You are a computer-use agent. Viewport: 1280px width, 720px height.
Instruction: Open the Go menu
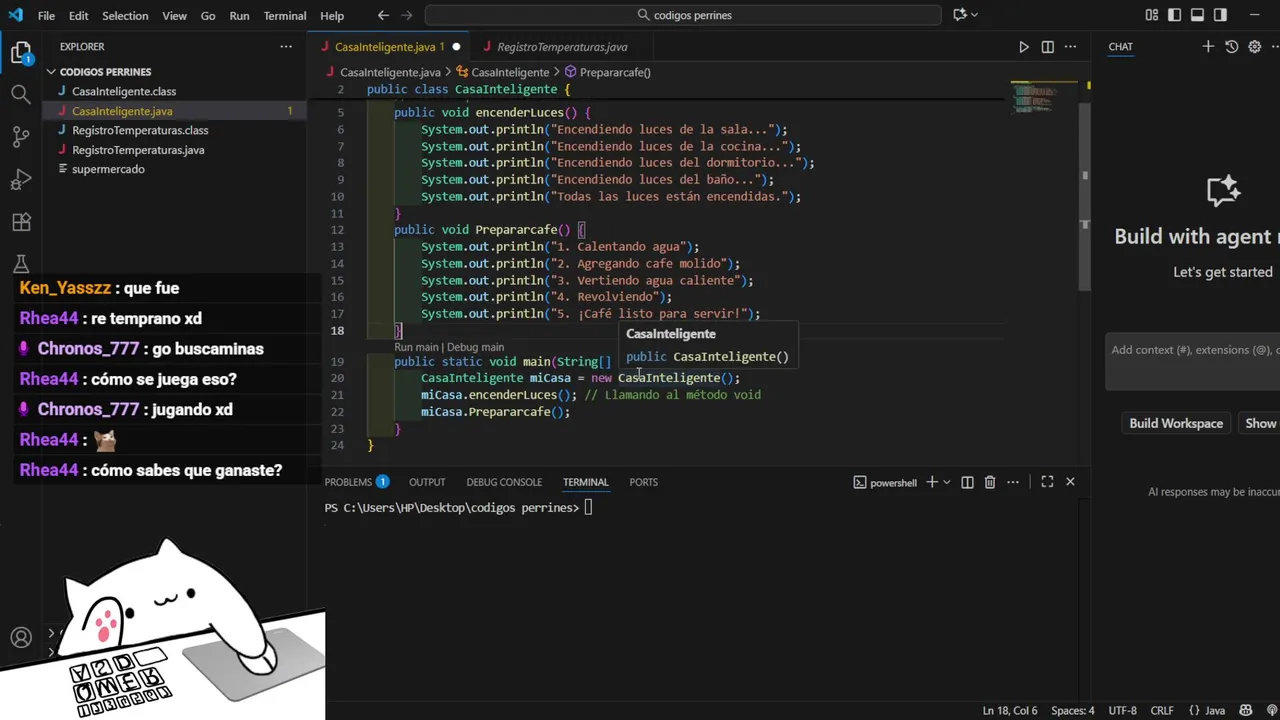(208, 16)
